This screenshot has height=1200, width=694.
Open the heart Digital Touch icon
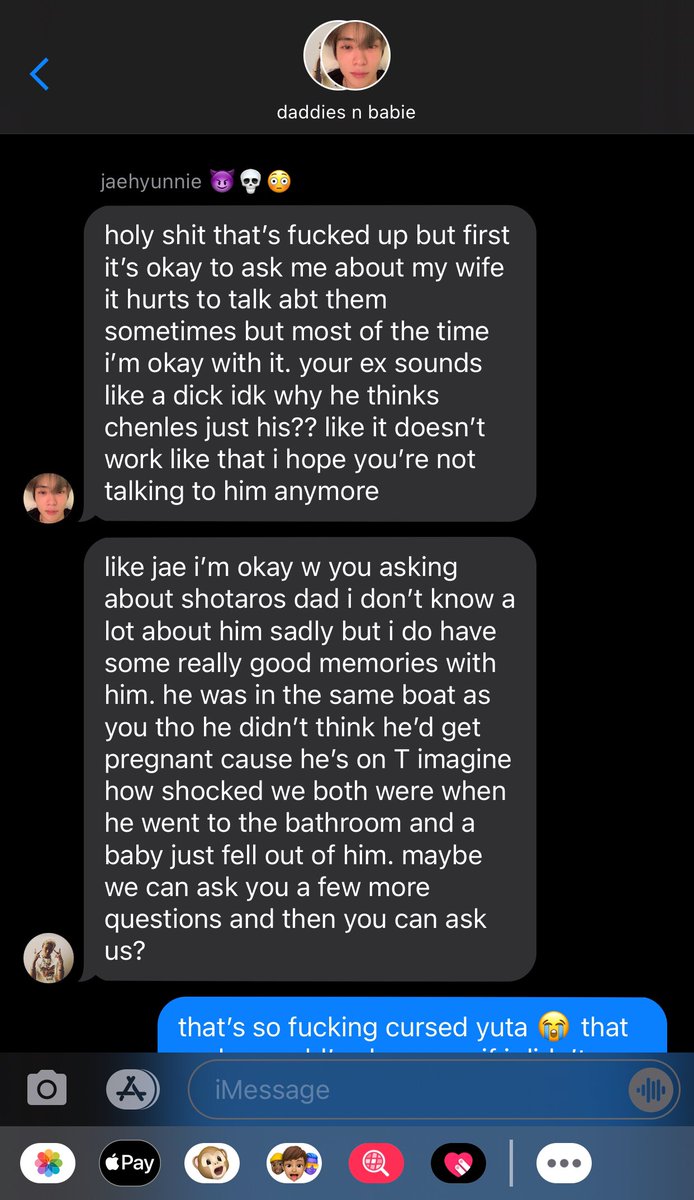458,1164
